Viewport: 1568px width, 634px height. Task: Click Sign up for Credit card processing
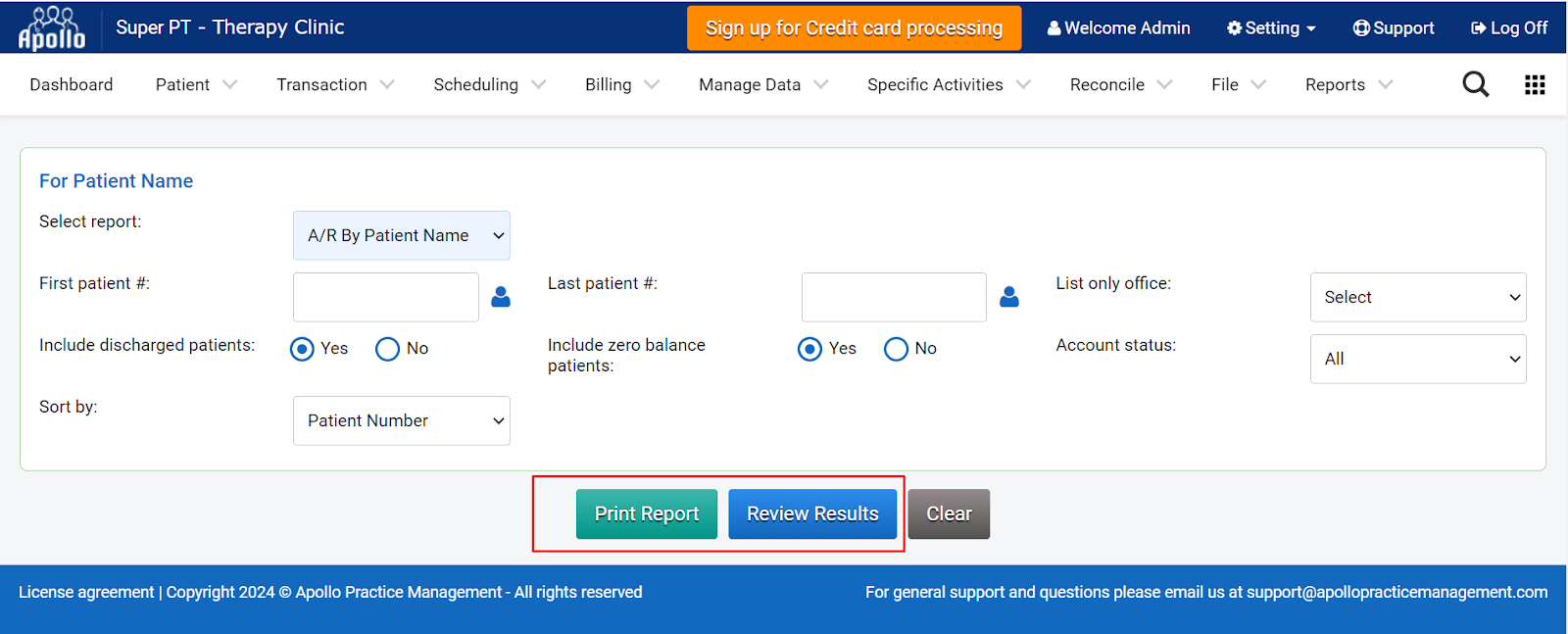coord(855,27)
